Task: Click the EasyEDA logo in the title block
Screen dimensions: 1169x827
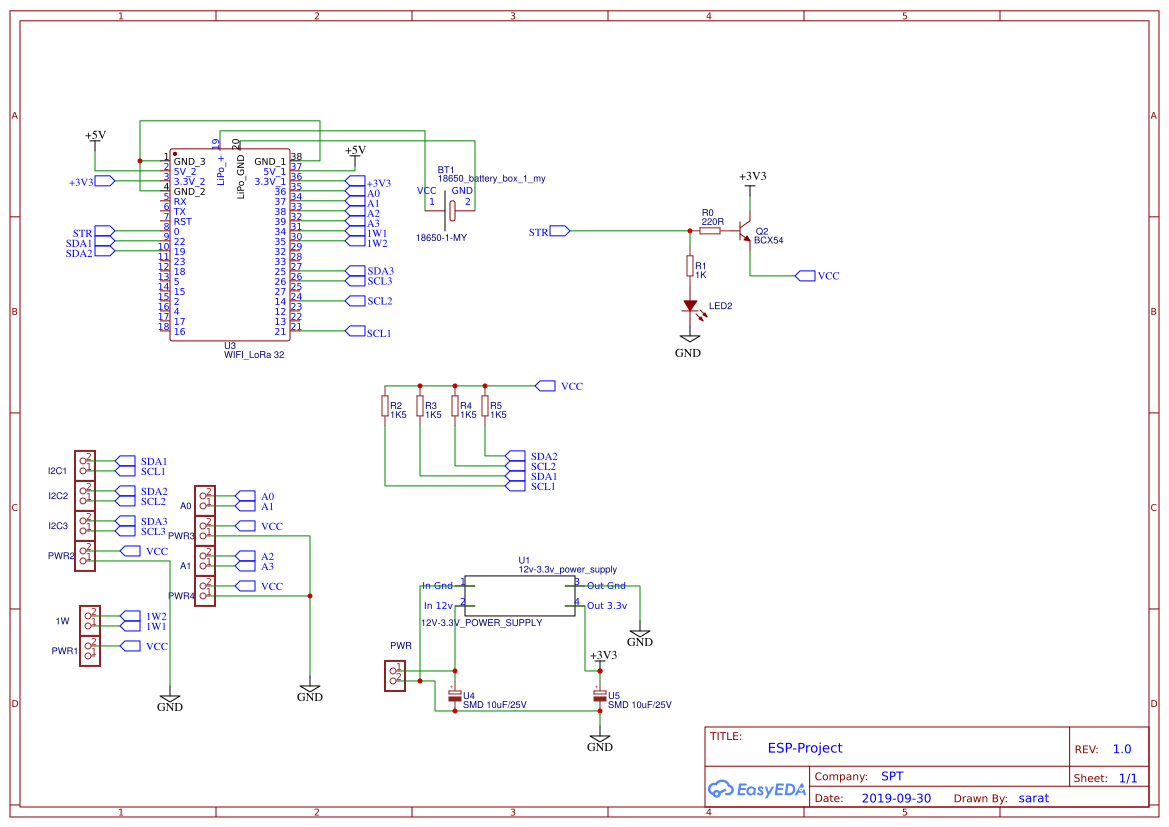Action: tap(757, 789)
